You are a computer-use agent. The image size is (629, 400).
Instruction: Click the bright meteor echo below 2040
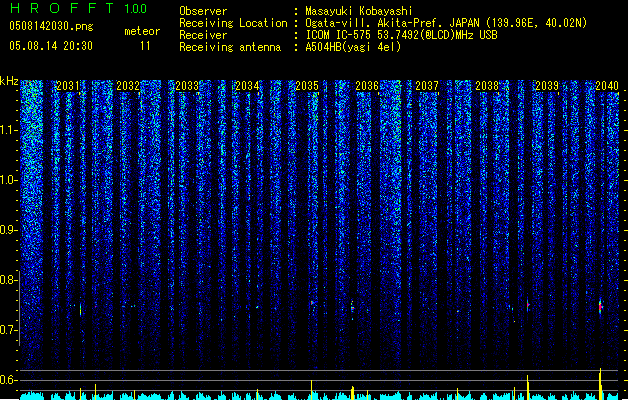point(601,307)
